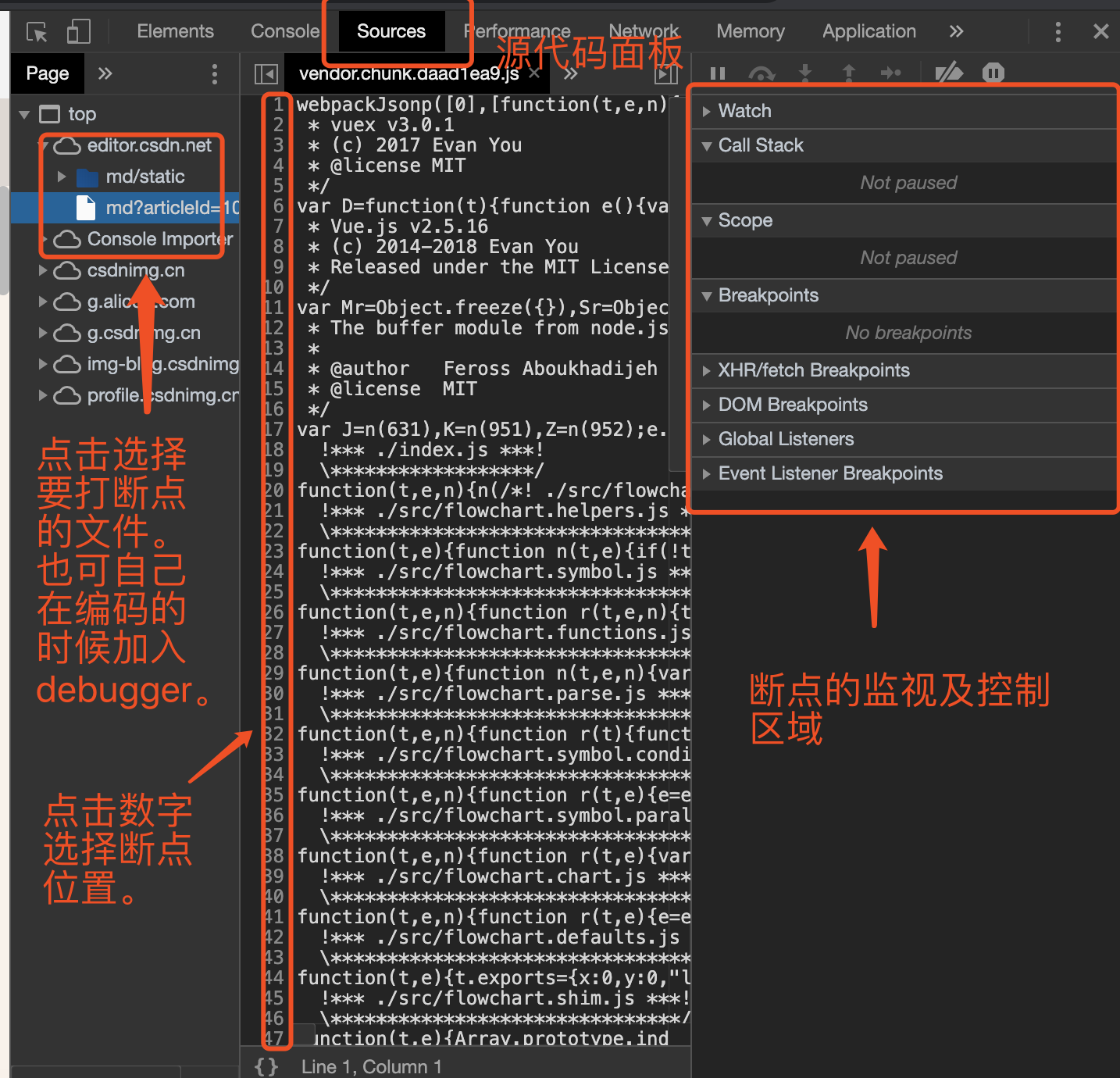
Task: Select the Sources tab
Action: pos(391,31)
